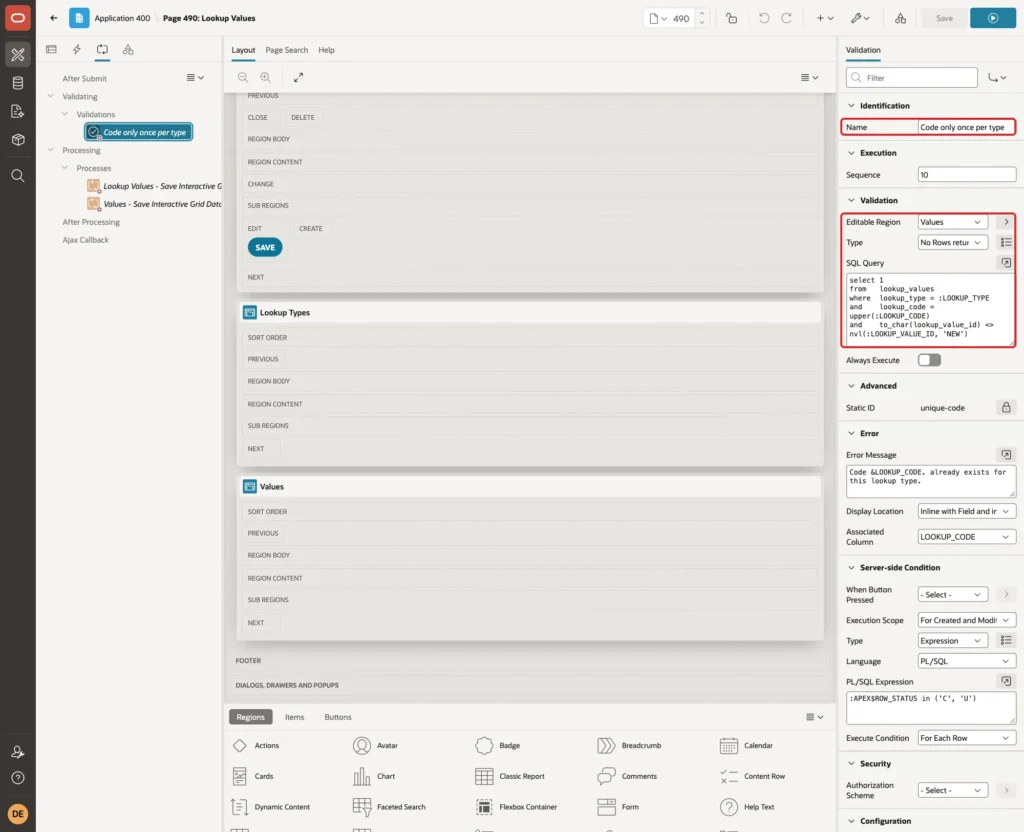
Task: Increment page number with stepper up arrow
Action: click(701, 13)
